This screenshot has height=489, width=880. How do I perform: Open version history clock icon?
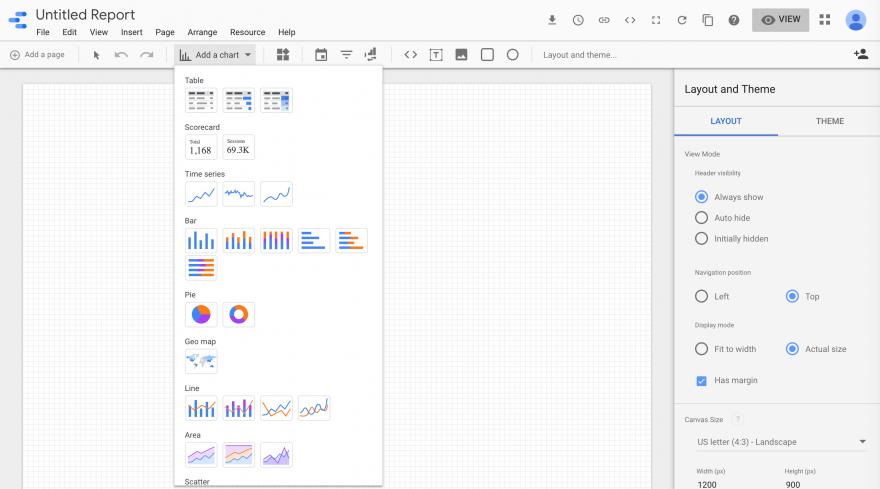(x=578, y=20)
